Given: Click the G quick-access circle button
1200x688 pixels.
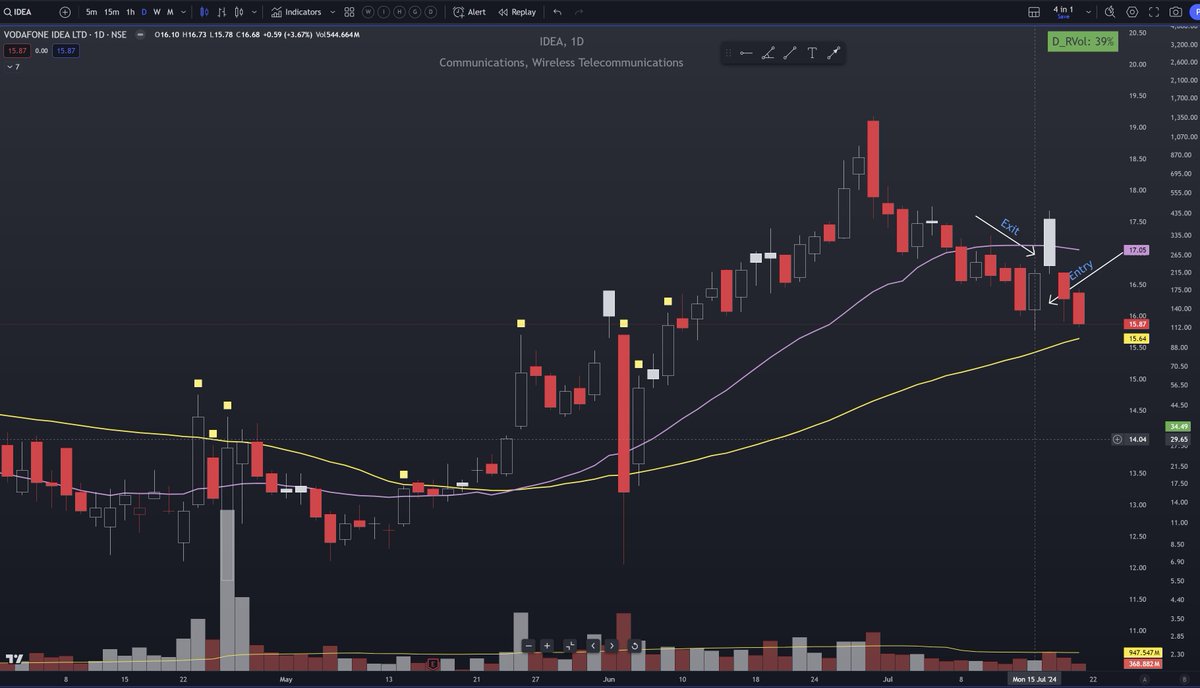Looking at the screenshot, I should coord(415,12).
